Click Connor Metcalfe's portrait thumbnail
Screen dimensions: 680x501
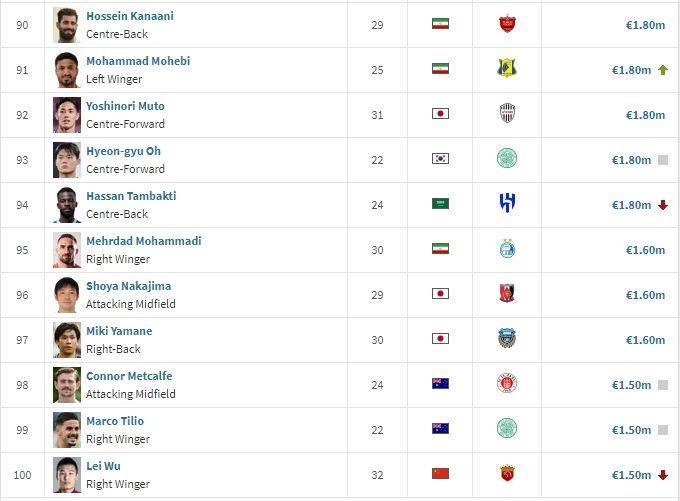point(67,385)
